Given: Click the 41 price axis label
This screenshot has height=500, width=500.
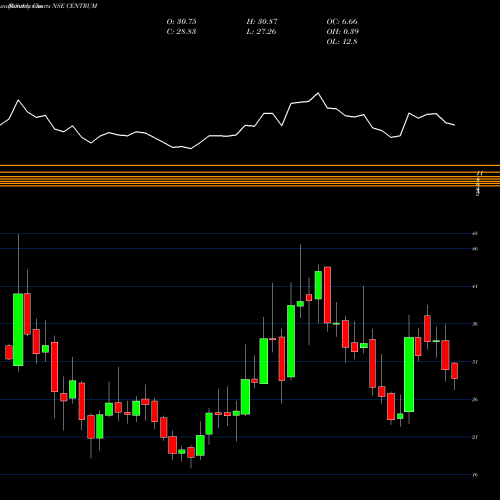Looking at the screenshot, I should tap(475, 286).
